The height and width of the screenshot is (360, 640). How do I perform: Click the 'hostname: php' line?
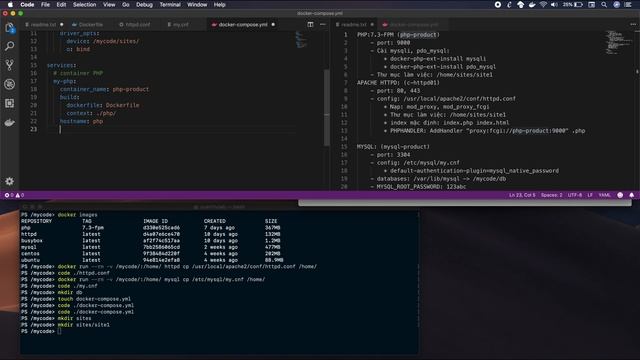tap(81, 121)
